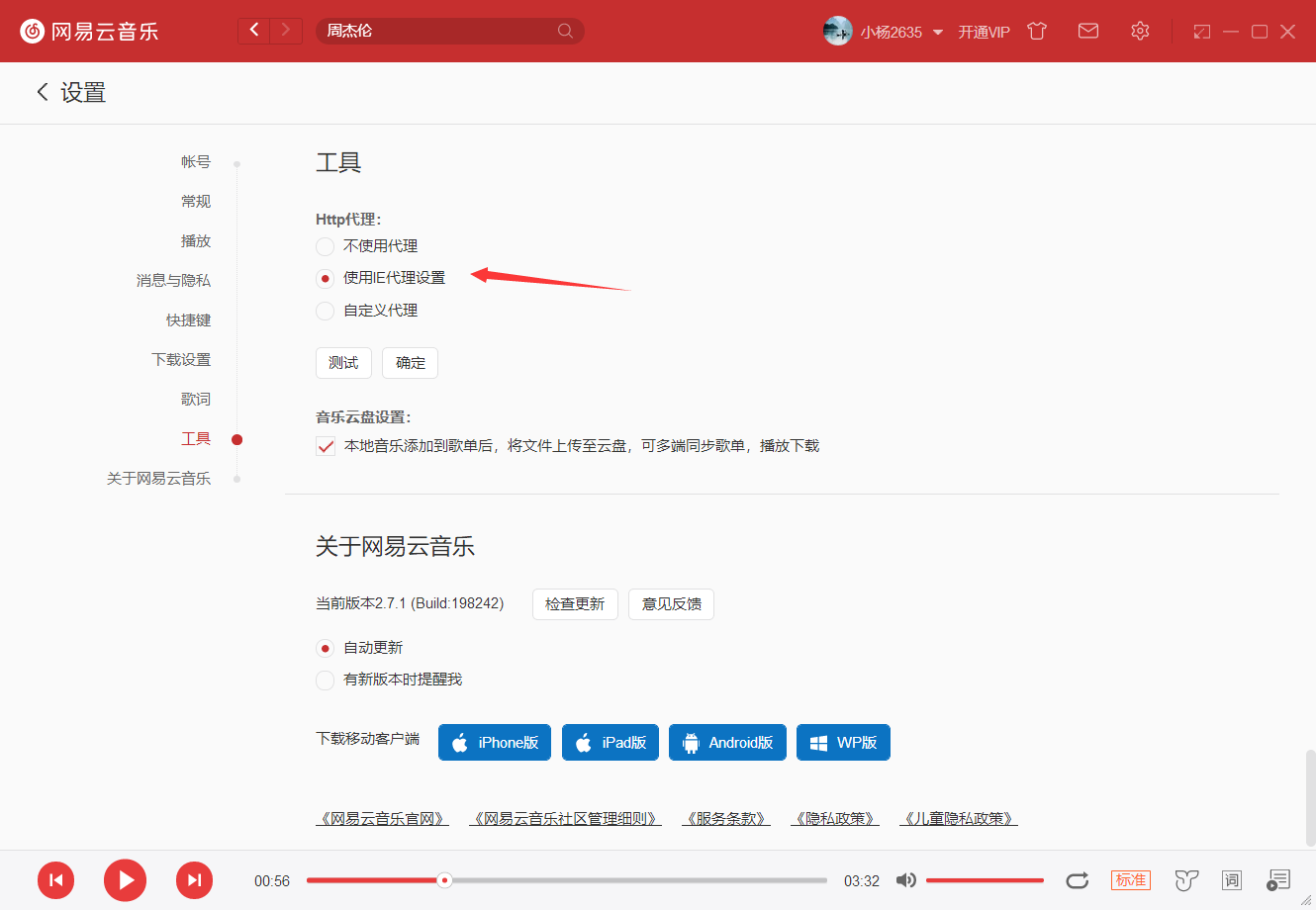Open the user avatar profile picture
The width and height of the screenshot is (1316, 910).
(x=837, y=31)
